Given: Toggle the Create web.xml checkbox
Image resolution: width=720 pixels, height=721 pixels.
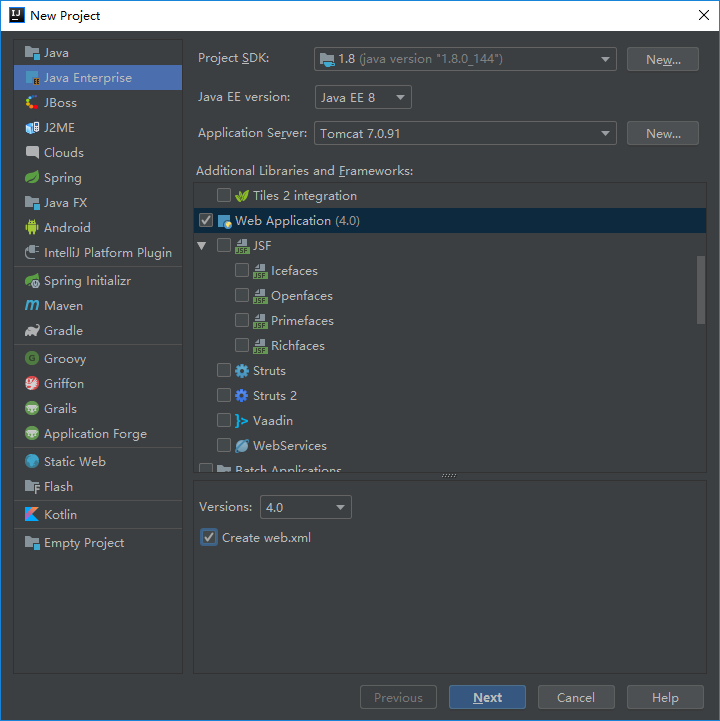Looking at the screenshot, I should 209,537.
